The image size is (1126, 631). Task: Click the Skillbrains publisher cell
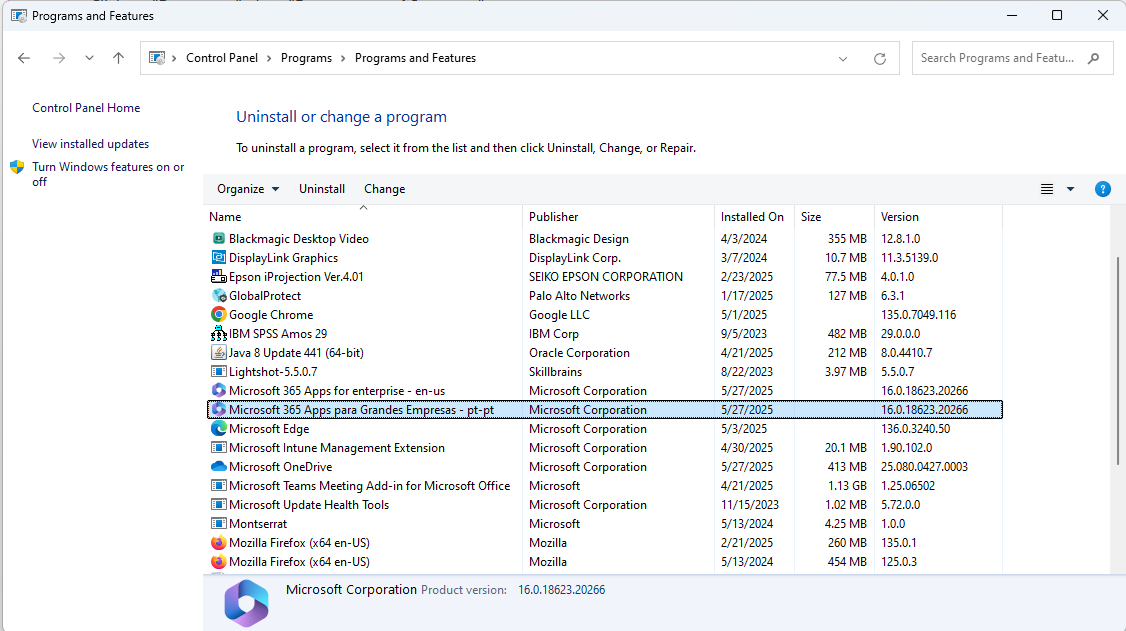[556, 372]
